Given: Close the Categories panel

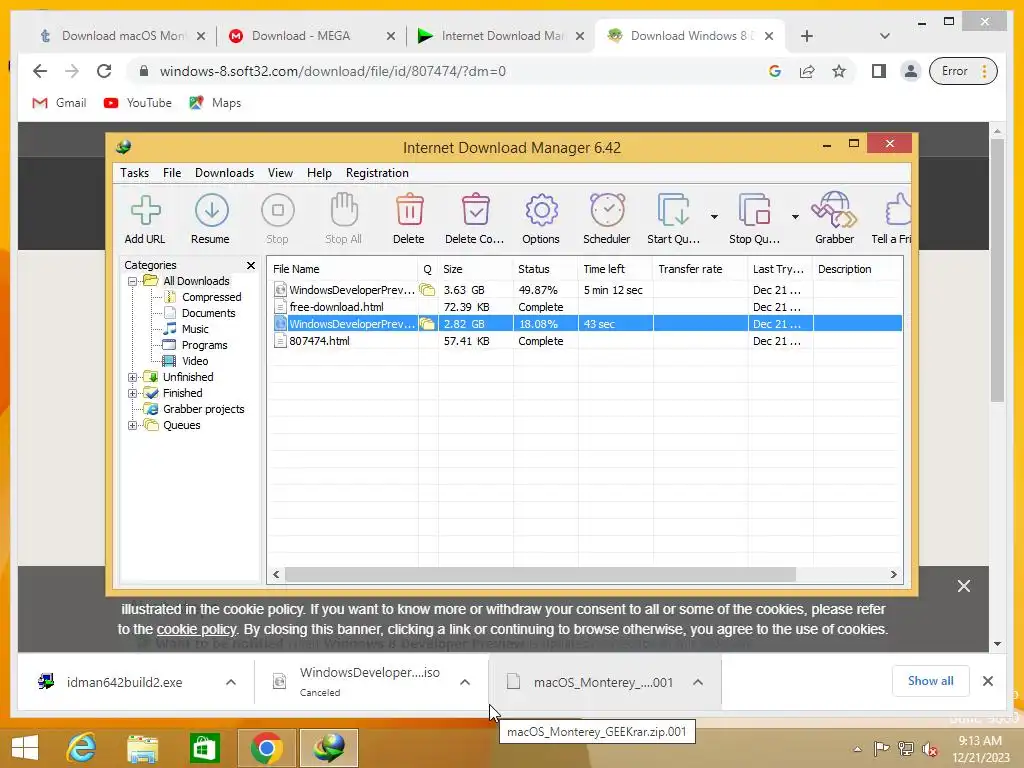Looking at the screenshot, I should pos(251,265).
